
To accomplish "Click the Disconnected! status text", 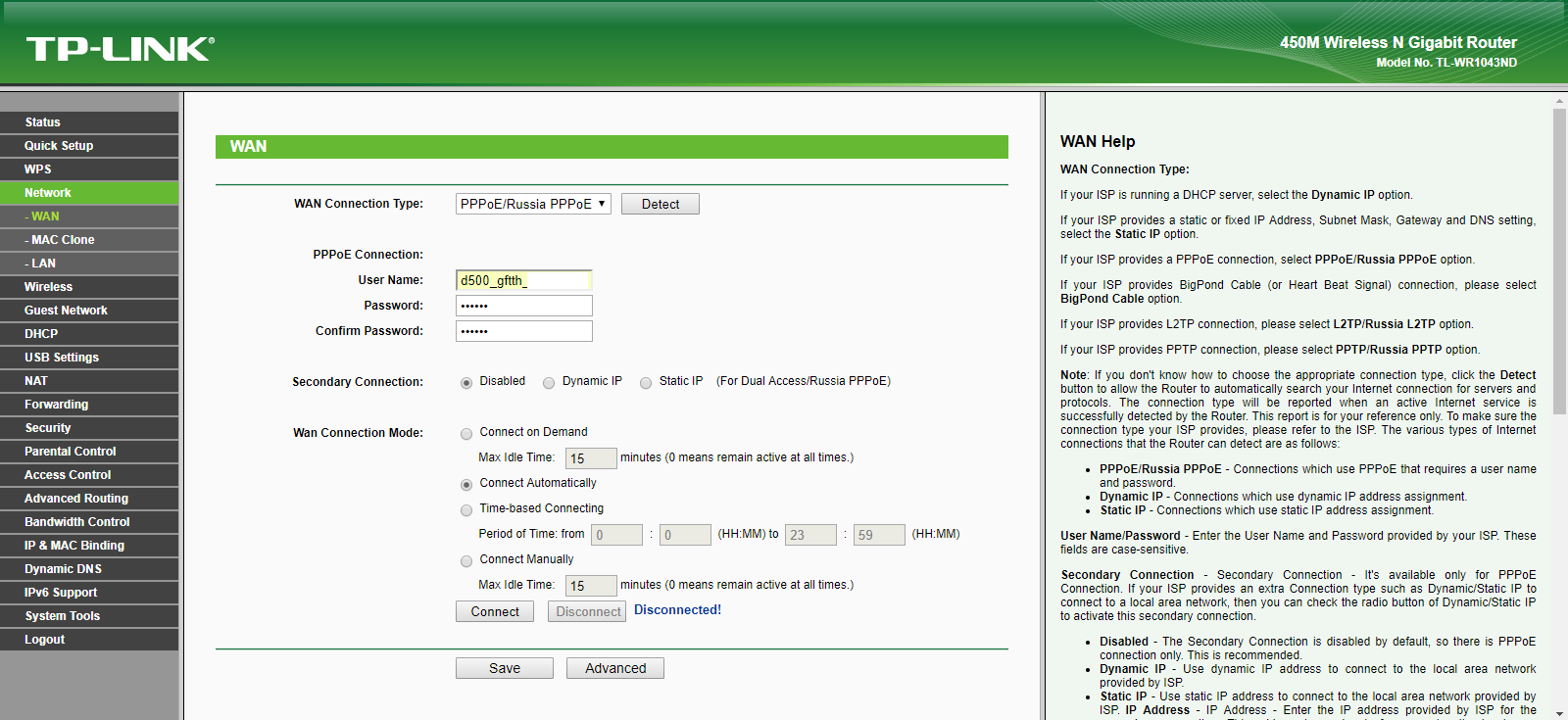I will click(677, 609).
